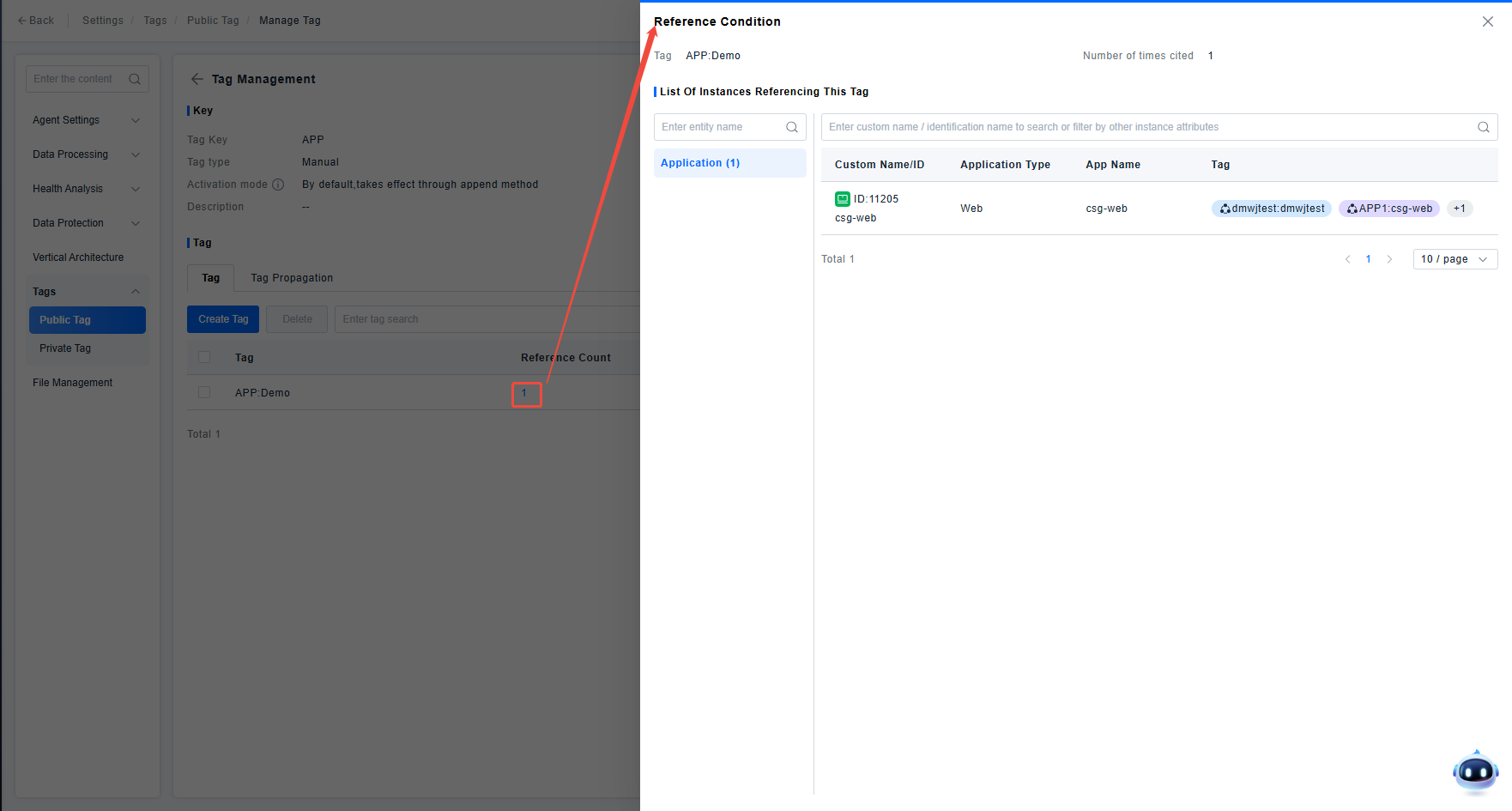Go to next page of instances
This screenshot has height=811, width=1512.
[x=1389, y=259]
